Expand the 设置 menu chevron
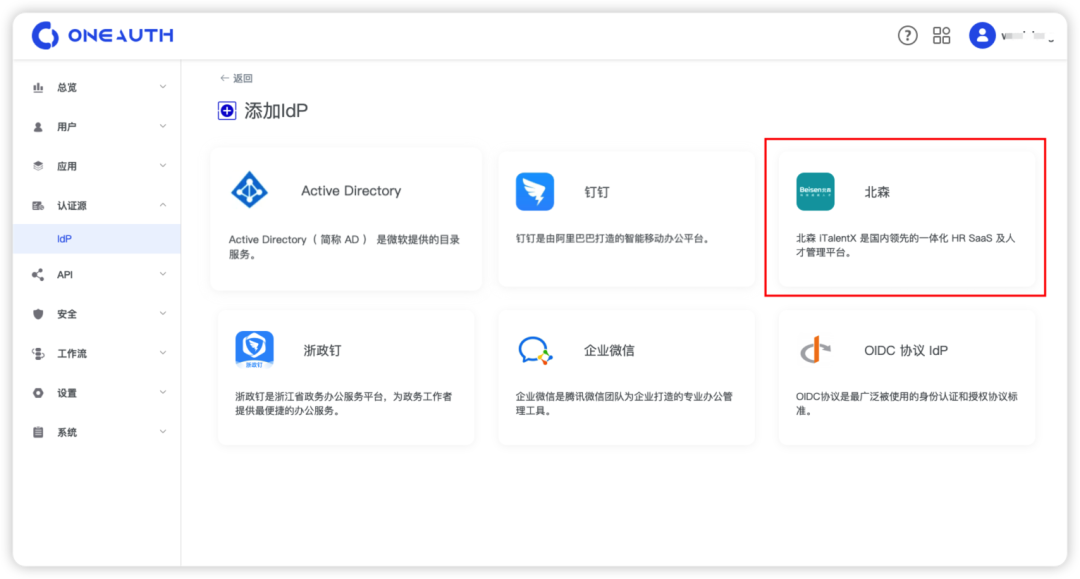The width and height of the screenshot is (1080, 579). tap(163, 392)
